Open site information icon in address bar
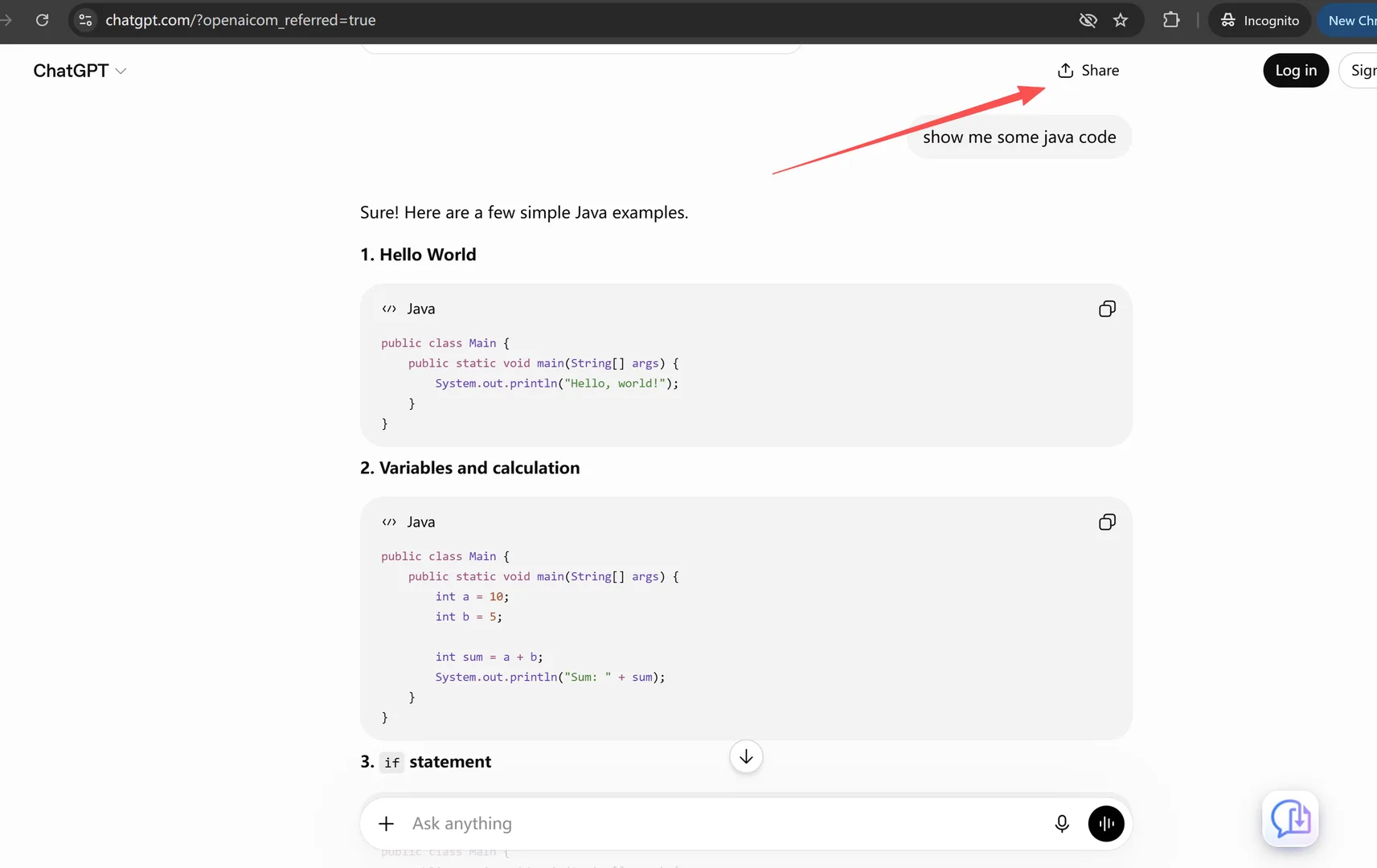The height and width of the screenshot is (868, 1377). 85,20
